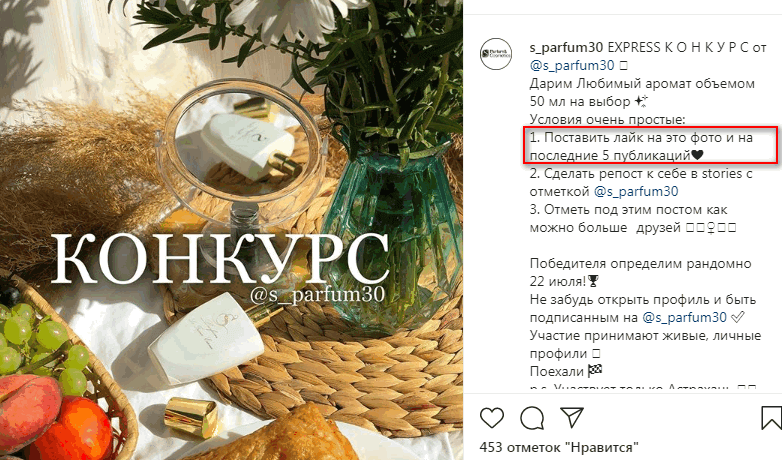Click the text Победителя определим рандомно
The image size is (782, 460).
coord(640,263)
